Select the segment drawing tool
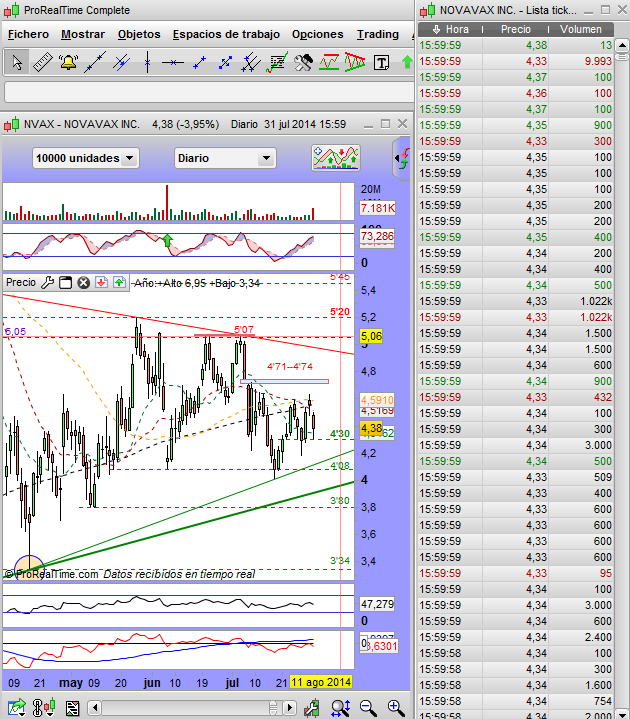This screenshot has height=719, width=630. [x=199, y=62]
